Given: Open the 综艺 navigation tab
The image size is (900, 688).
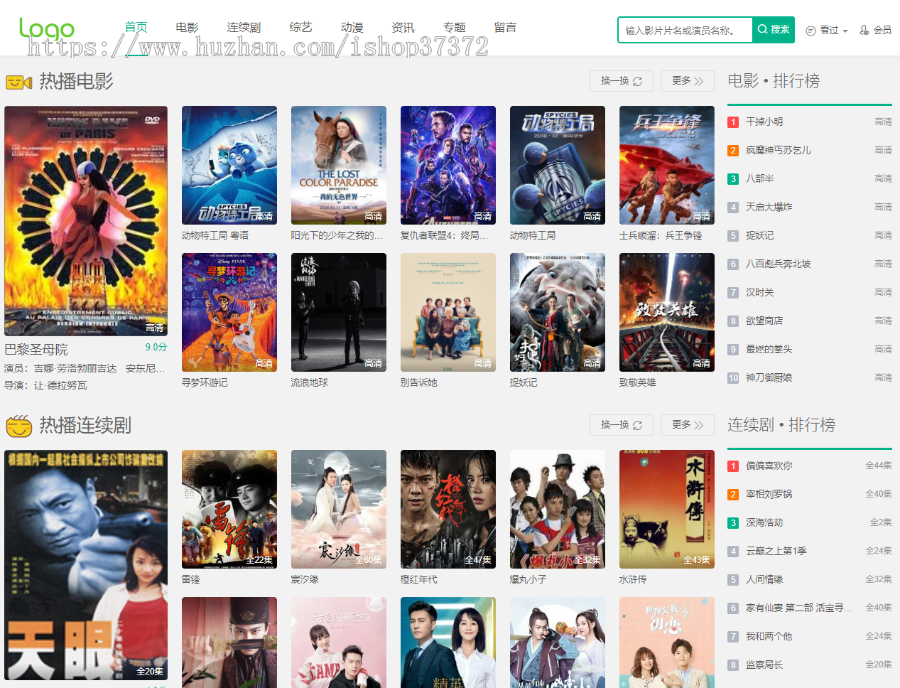Looking at the screenshot, I should [x=301, y=27].
